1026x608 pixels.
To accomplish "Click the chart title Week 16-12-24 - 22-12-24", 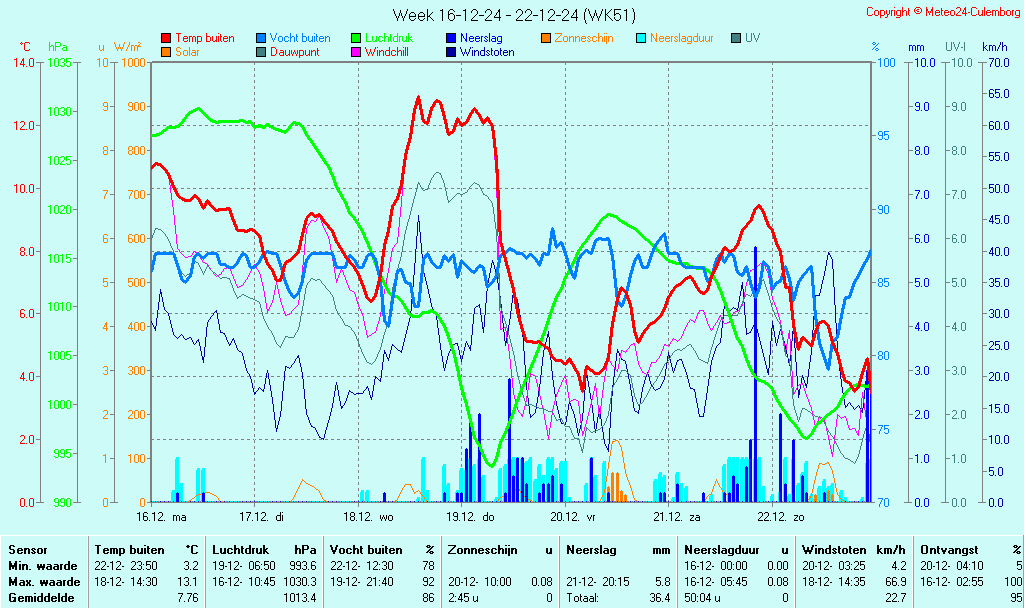I will (513, 14).
